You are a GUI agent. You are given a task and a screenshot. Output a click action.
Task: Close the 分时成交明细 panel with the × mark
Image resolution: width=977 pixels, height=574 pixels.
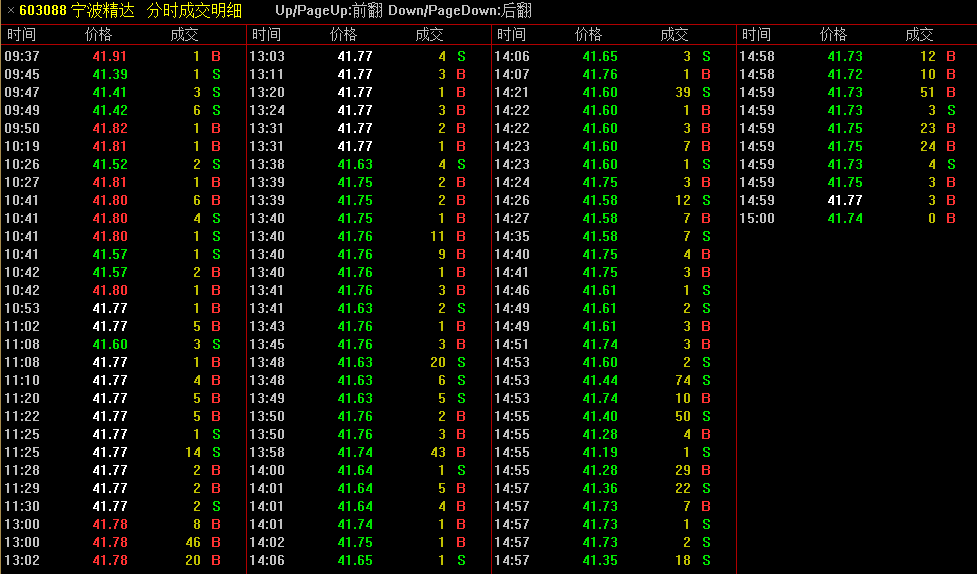[11, 11]
